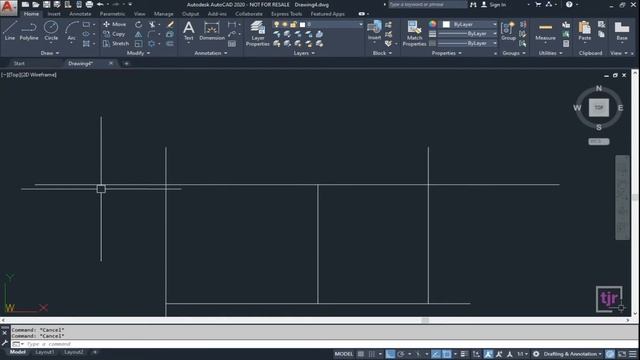640x360 pixels.
Task: Expand the Draw panel dropdown
Action: pyautogui.click(x=50, y=53)
